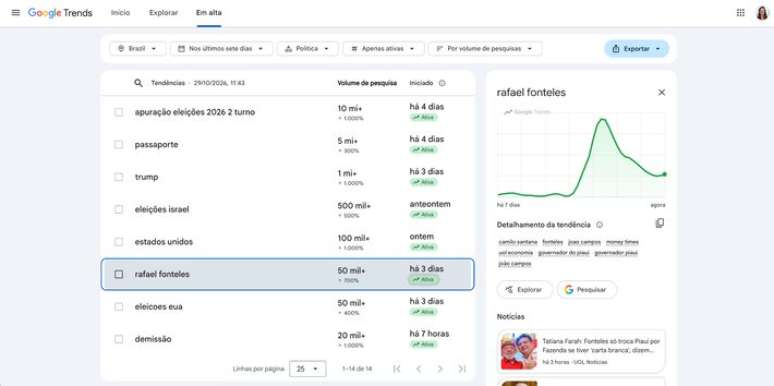
Task: Click info icon beside Detalhamento da tendência
Action: point(599,225)
